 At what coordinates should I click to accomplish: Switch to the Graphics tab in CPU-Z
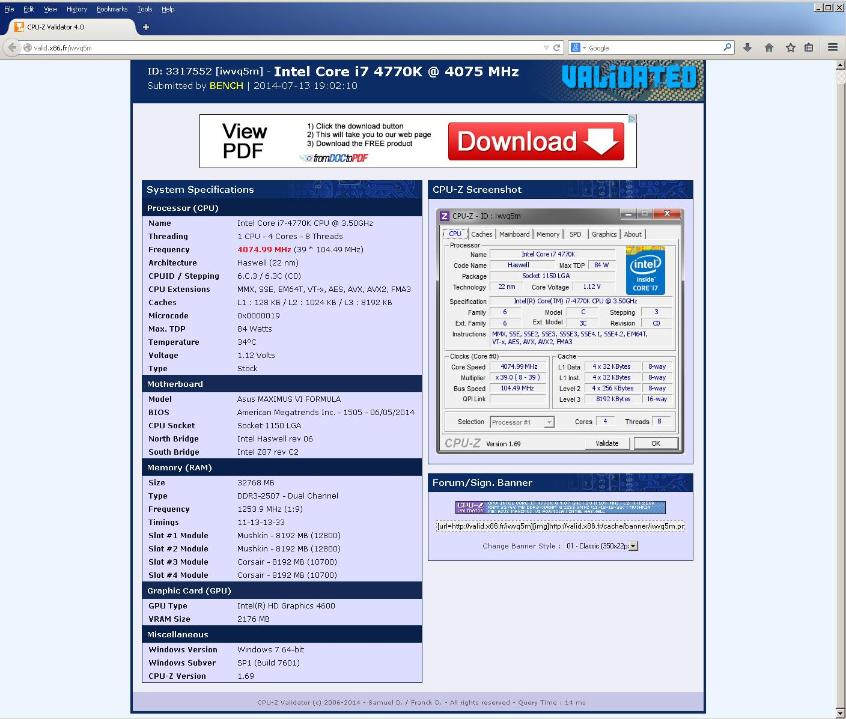tap(604, 234)
